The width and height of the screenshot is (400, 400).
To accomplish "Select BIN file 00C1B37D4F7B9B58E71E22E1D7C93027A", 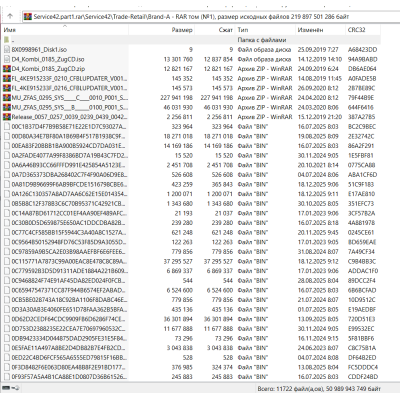I will pyautogui.click(x=69, y=127).
